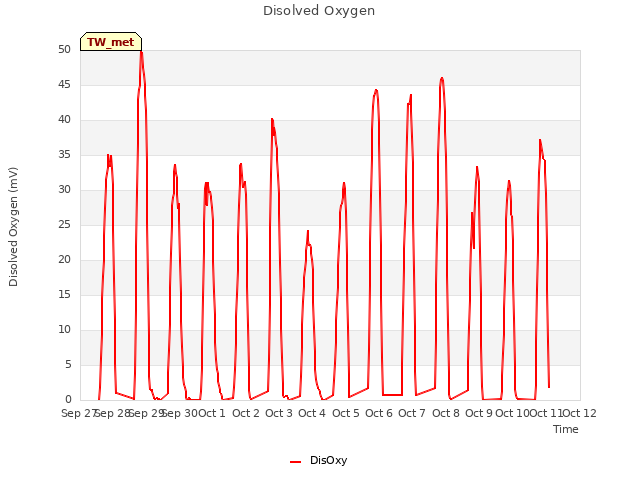This screenshot has height=480, width=640.
Task: Click the Oct 8 x-axis tick label
Action: 446,413
